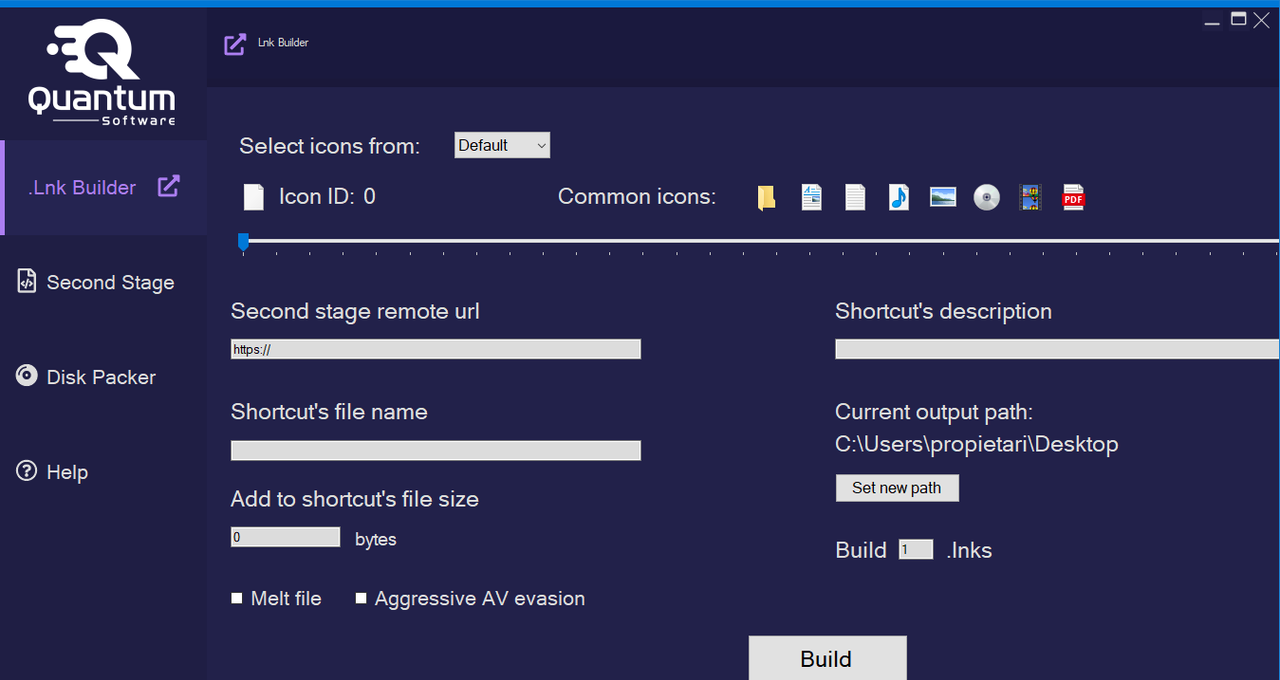
Task: Choose the PDF common icon
Action: coord(1073,198)
